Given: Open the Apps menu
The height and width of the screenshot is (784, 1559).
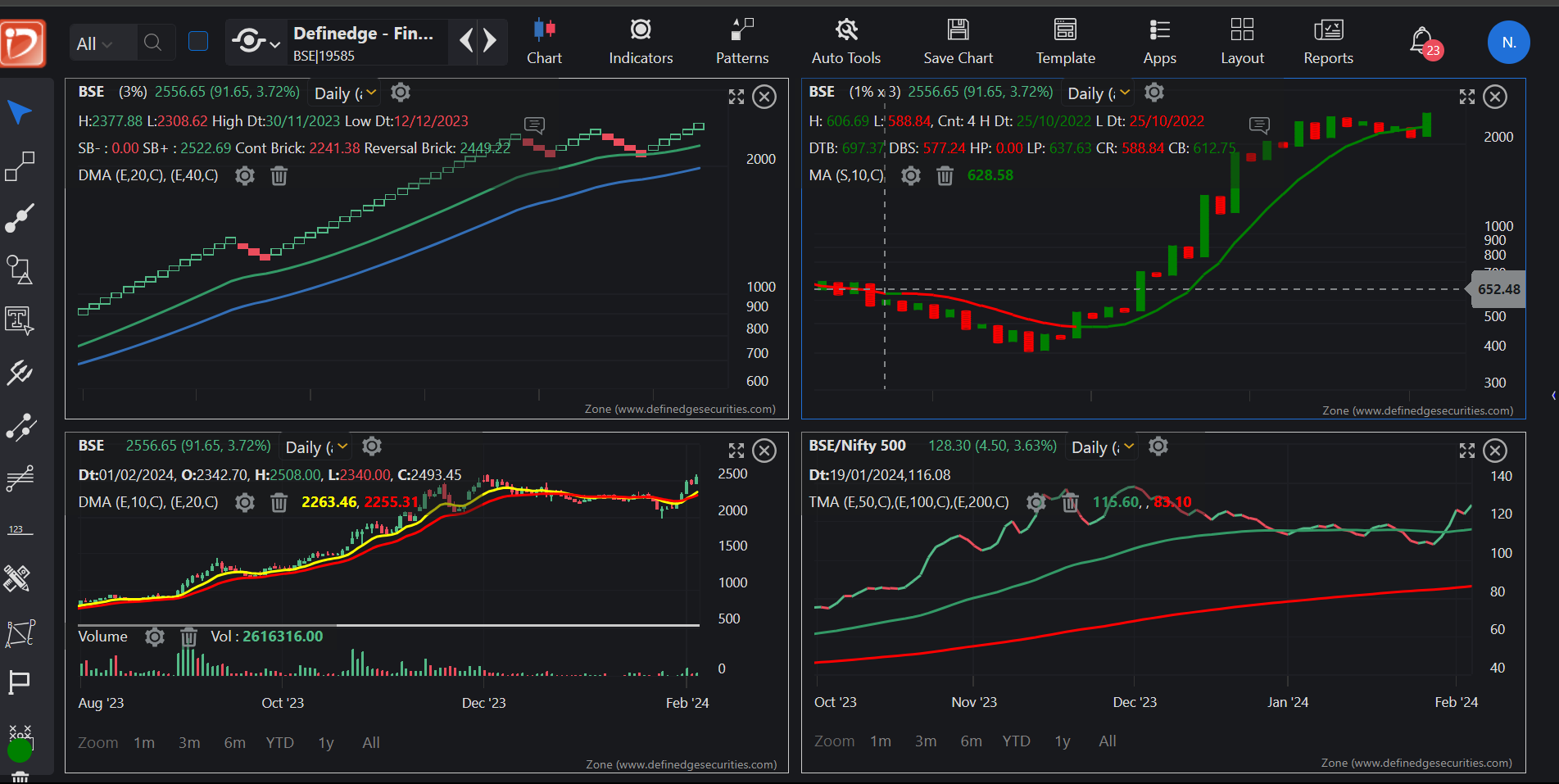Looking at the screenshot, I should pos(1159,42).
